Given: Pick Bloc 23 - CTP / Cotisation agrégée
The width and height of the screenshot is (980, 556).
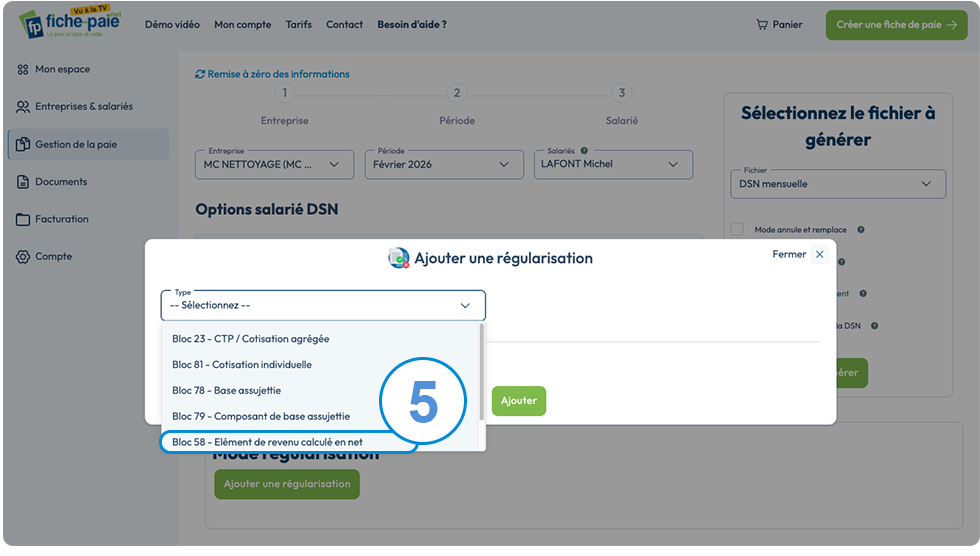Looking at the screenshot, I should 251,339.
